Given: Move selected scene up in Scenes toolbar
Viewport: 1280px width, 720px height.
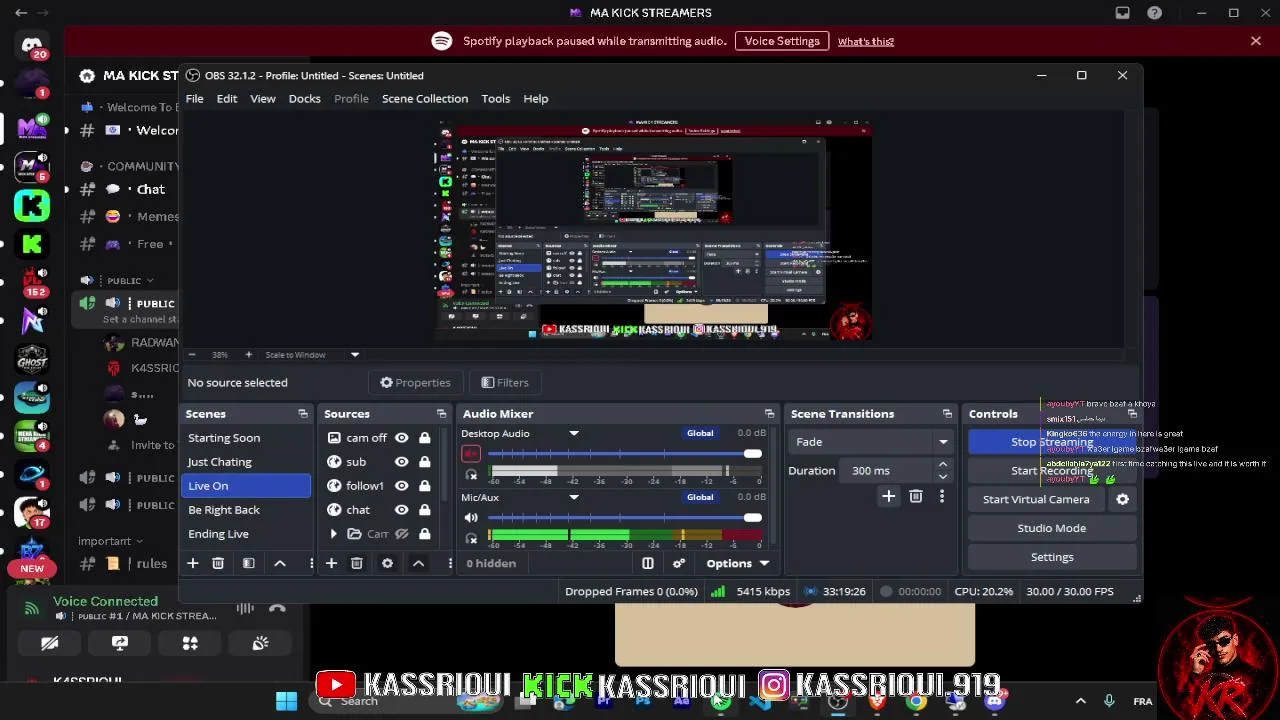Looking at the screenshot, I should coord(280,563).
